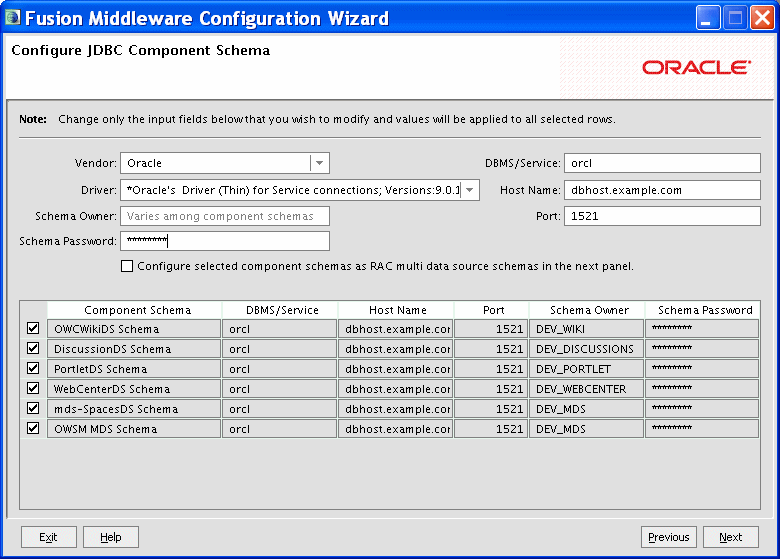Viewport: 780px width, 559px height.
Task: Focus the Port input field
Action: point(662,216)
